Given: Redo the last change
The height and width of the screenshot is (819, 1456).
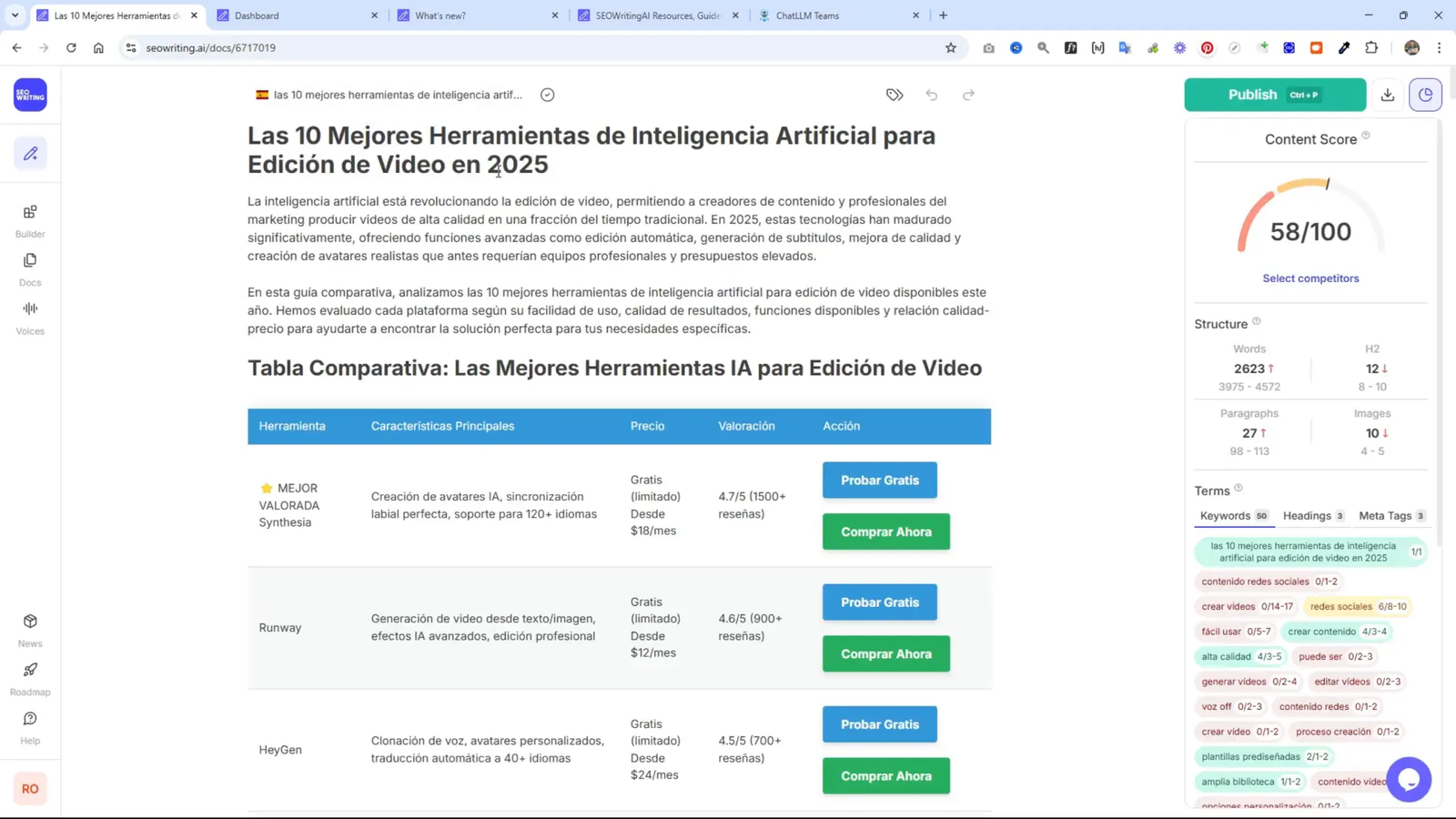Looking at the screenshot, I should pyautogui.click(x=968, y=94).
